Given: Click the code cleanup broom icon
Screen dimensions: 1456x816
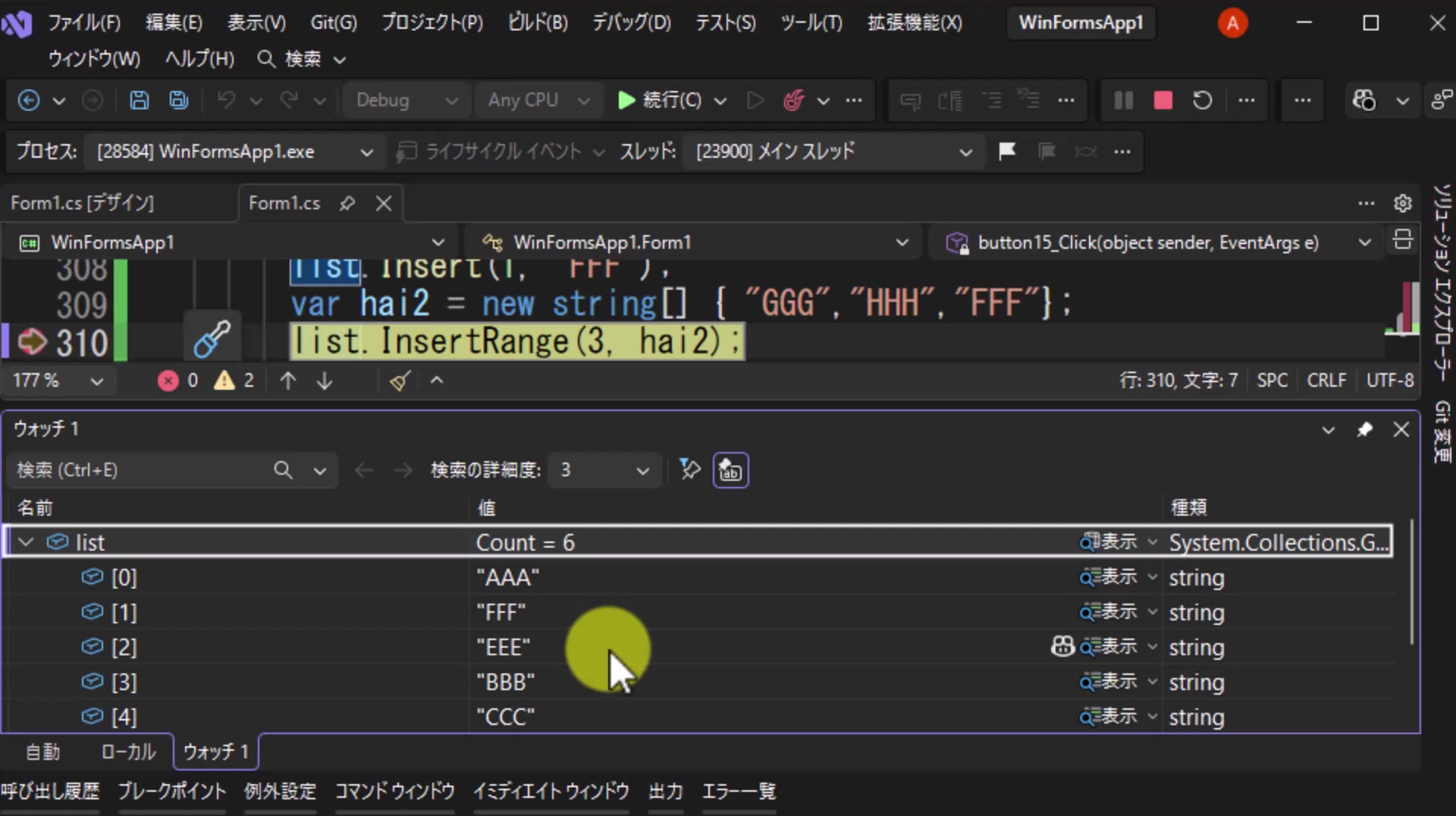Looking at the screenshot, I should coord(400,381).
